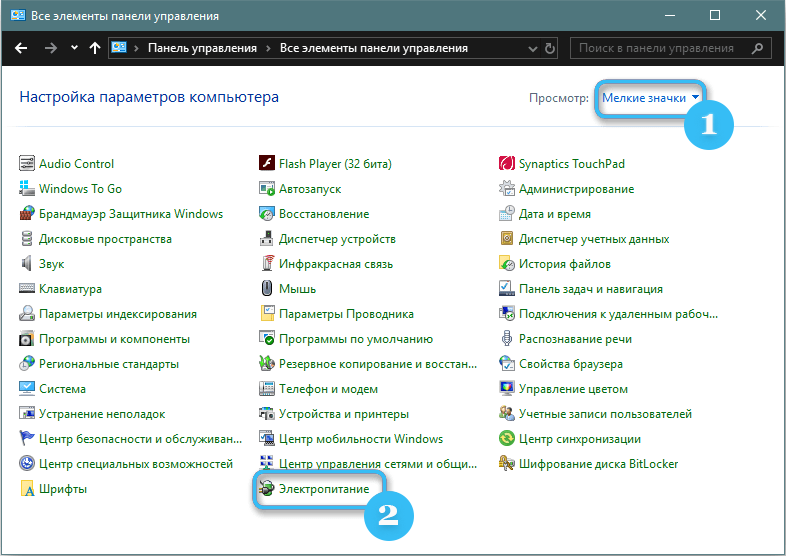Image resolution: width=786 pixels, height=556 pixels.
Task: Go up one folder level
Action: click(95, 48)
